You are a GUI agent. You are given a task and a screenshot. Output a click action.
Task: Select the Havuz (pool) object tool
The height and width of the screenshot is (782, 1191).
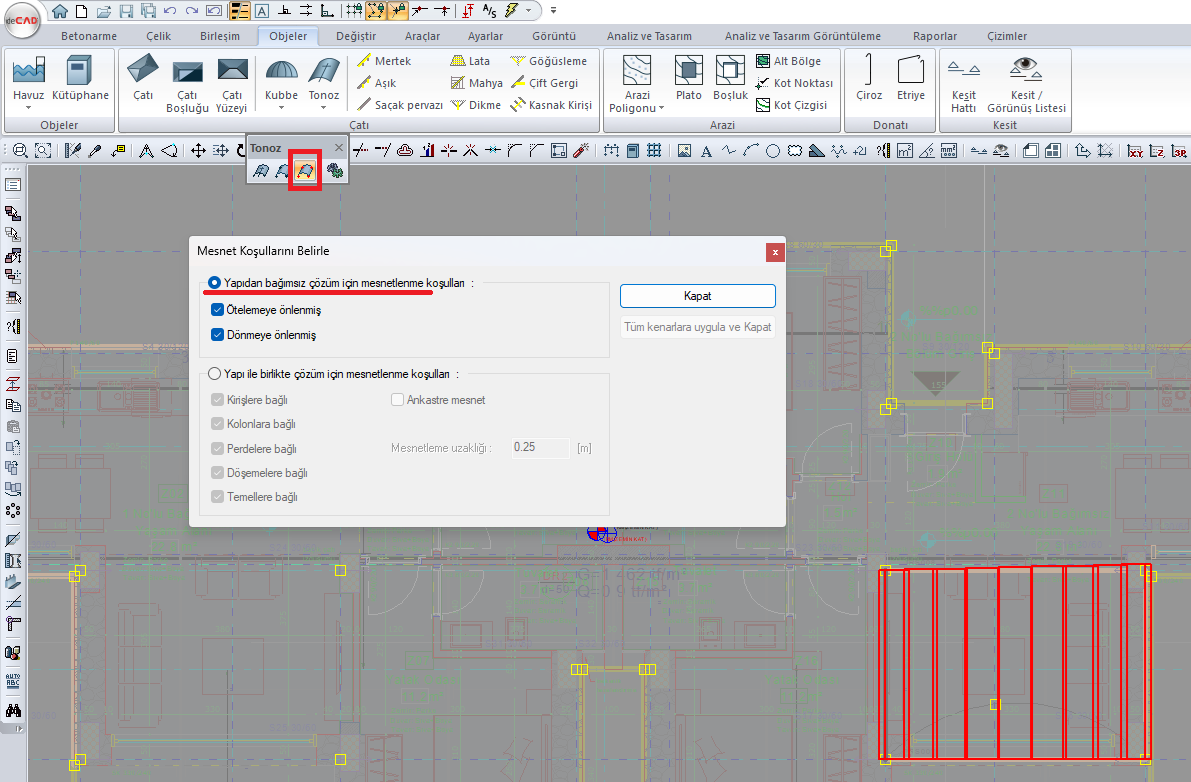click(28, 78)
